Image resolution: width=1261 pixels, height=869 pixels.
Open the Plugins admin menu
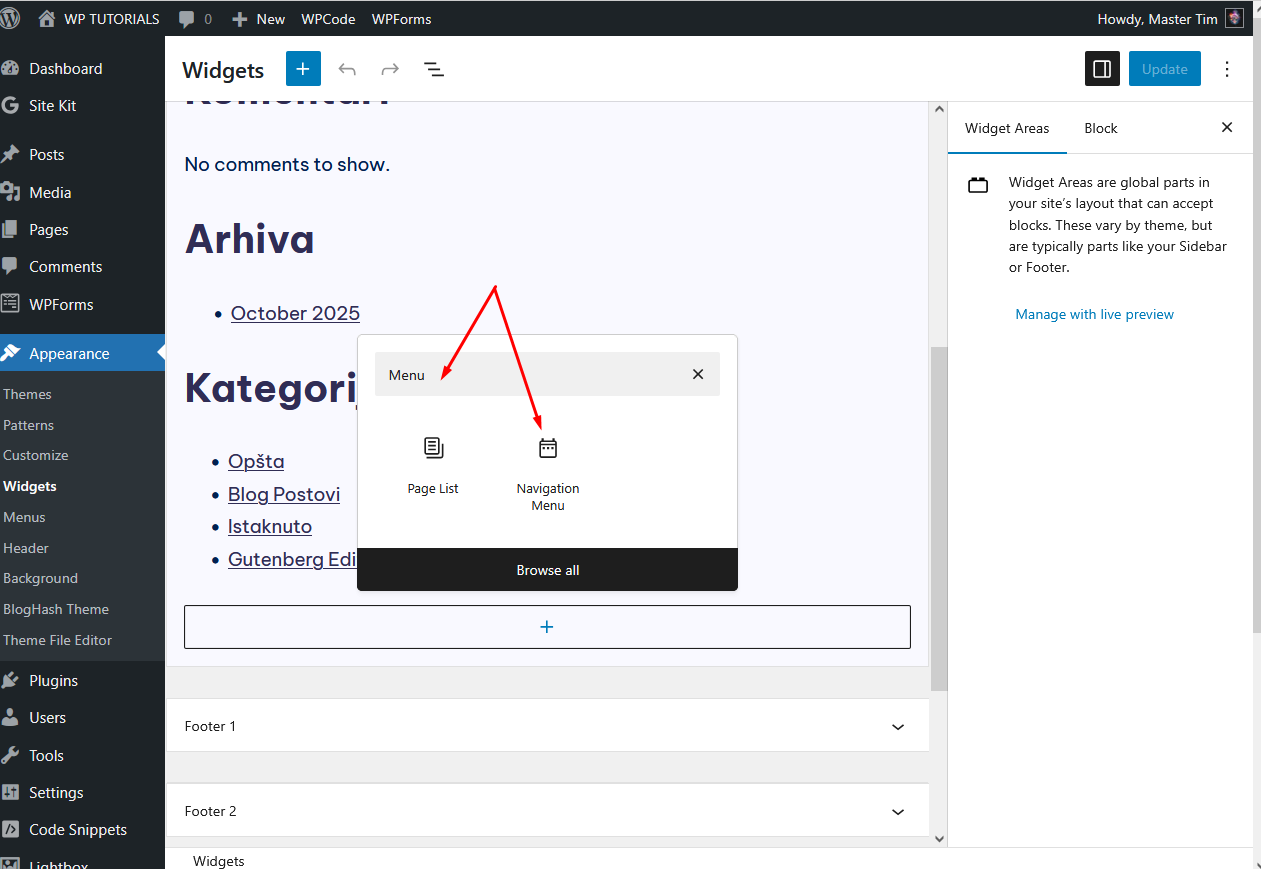point(53,680)
